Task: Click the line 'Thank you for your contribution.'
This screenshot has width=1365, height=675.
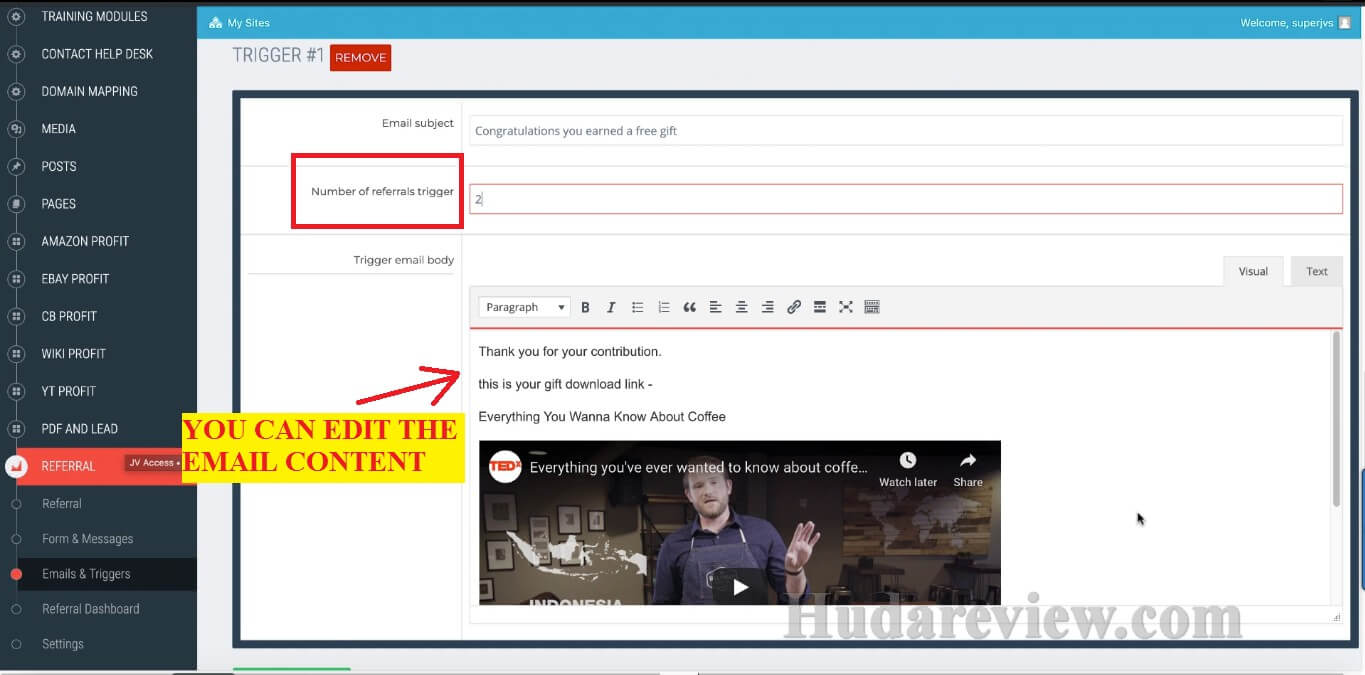Action: click(570, 352)
